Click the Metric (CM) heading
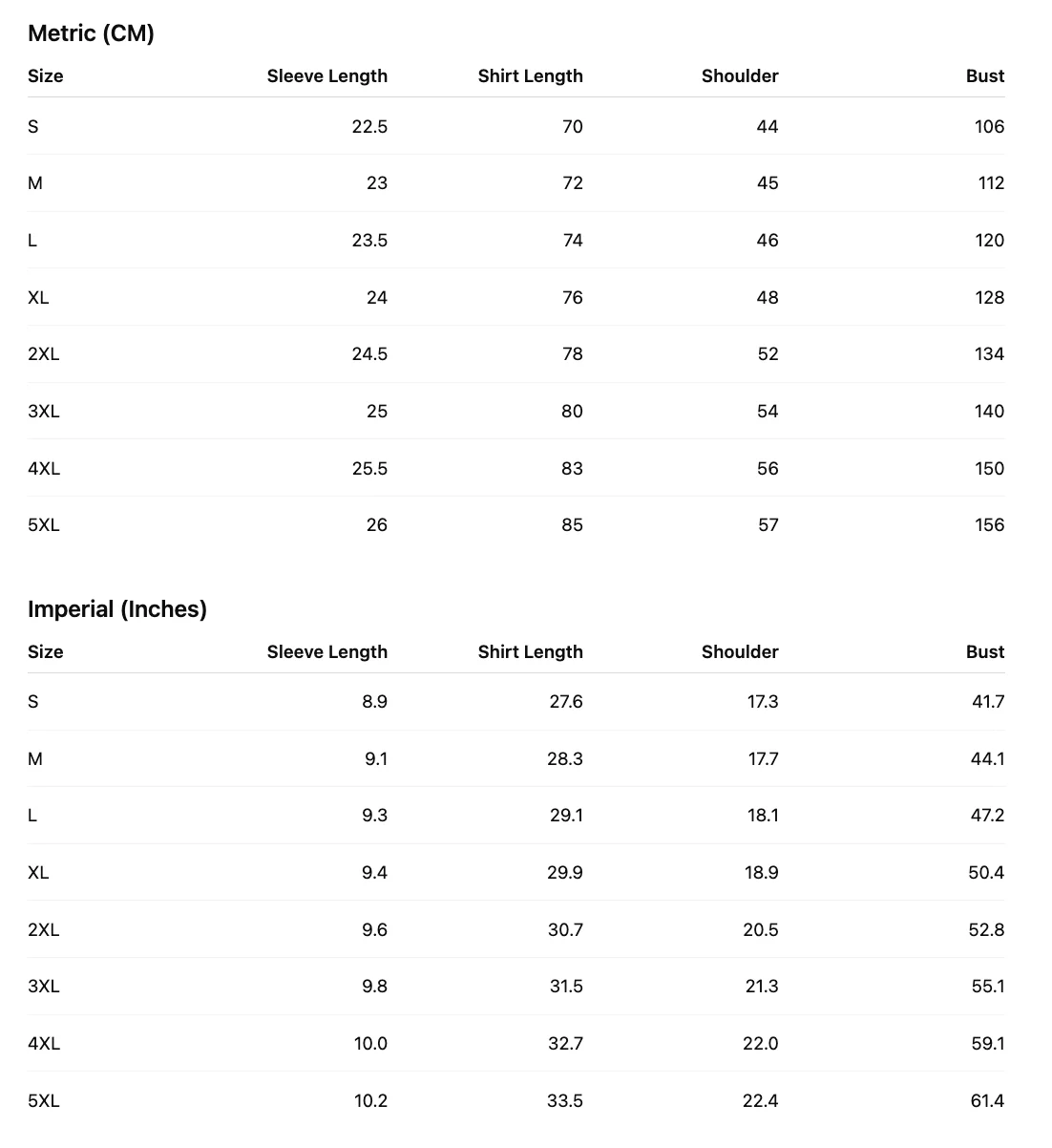The image size is (1052, 1148). [x=91, y=33]
